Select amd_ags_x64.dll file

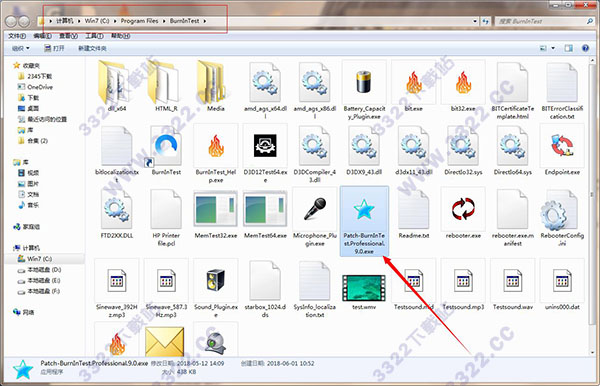[265, 90]
